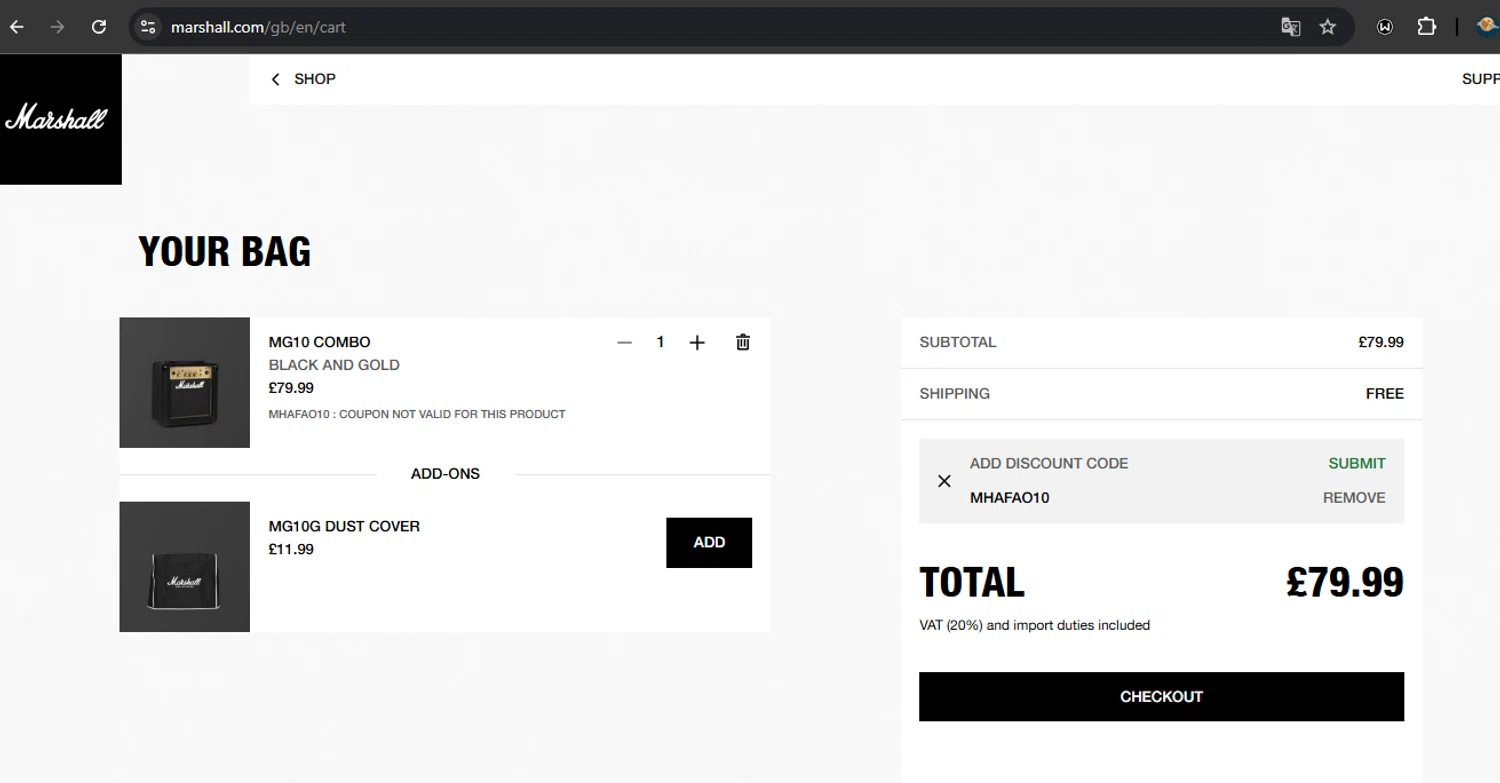Viewport: 1500px width, 783px height.
Task: Click the £11.99 dust cover price
Action: (291, 549)
